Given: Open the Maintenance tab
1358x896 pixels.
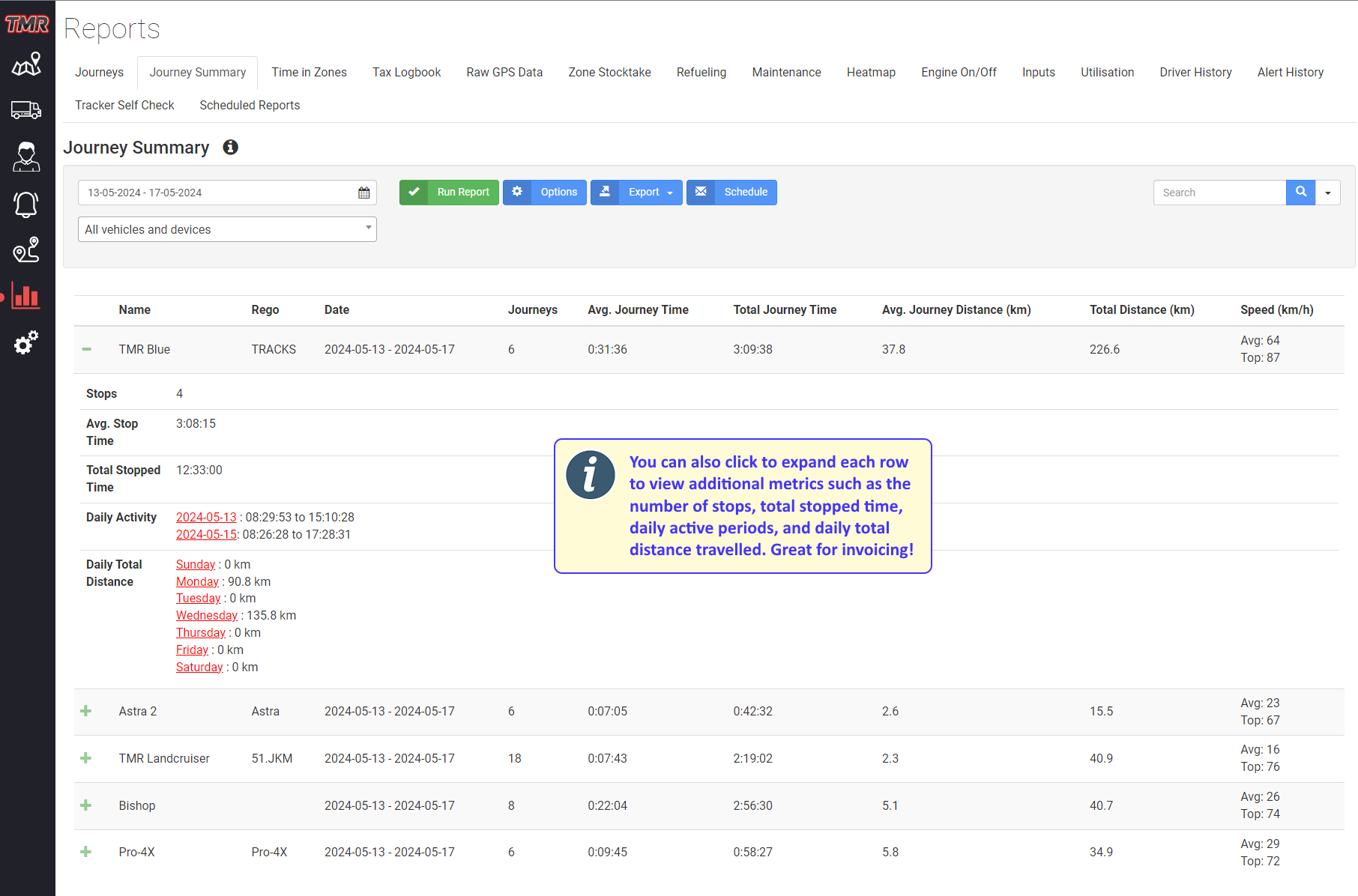Looking at the screenshot, I should pos(786,73).
